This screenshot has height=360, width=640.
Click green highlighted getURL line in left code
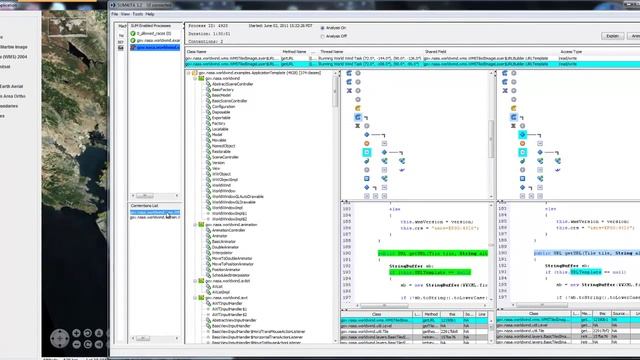click(x=433, y=253)
